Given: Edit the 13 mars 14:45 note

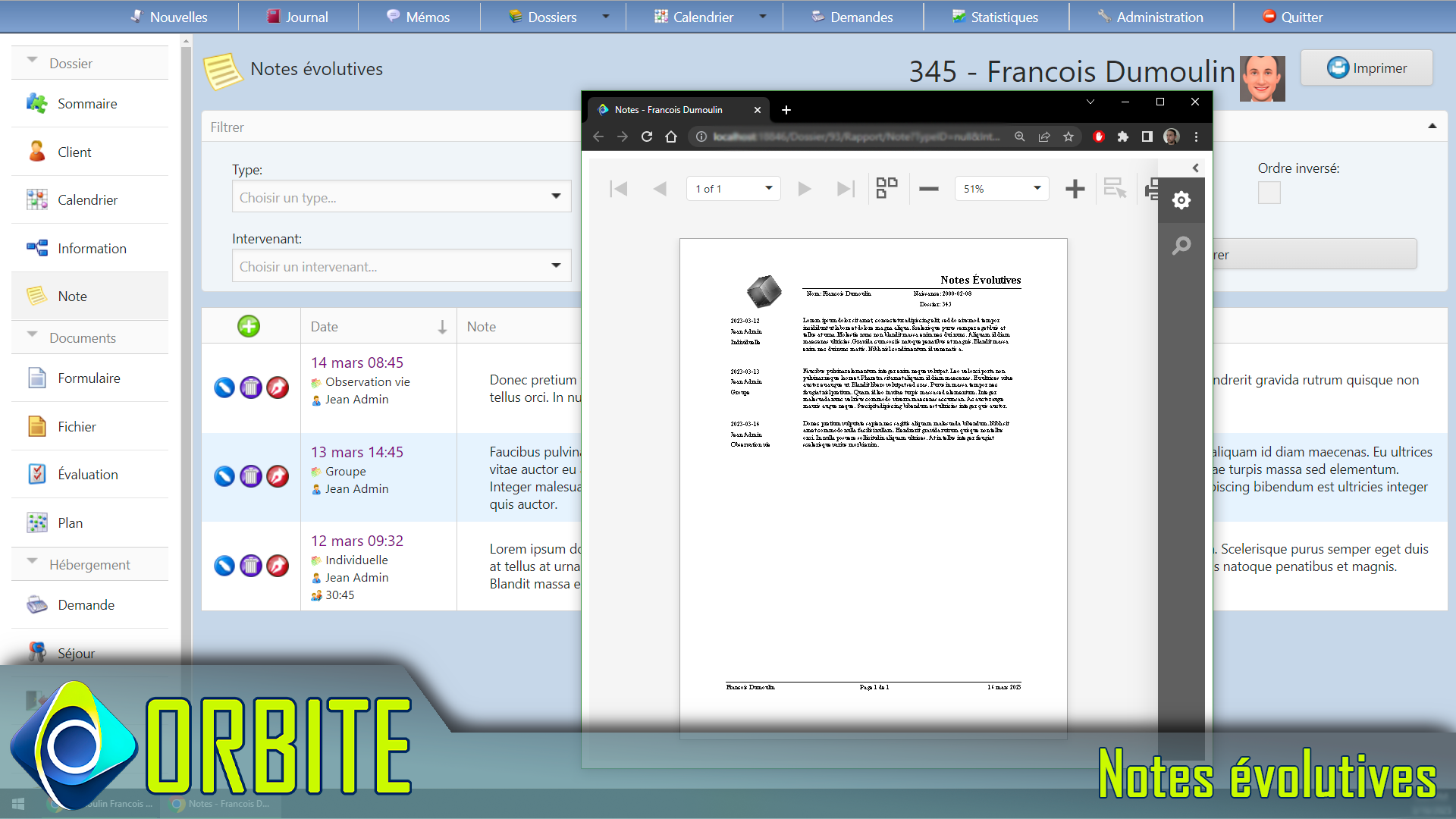Looking at the screenshot, I should (224, 476).
